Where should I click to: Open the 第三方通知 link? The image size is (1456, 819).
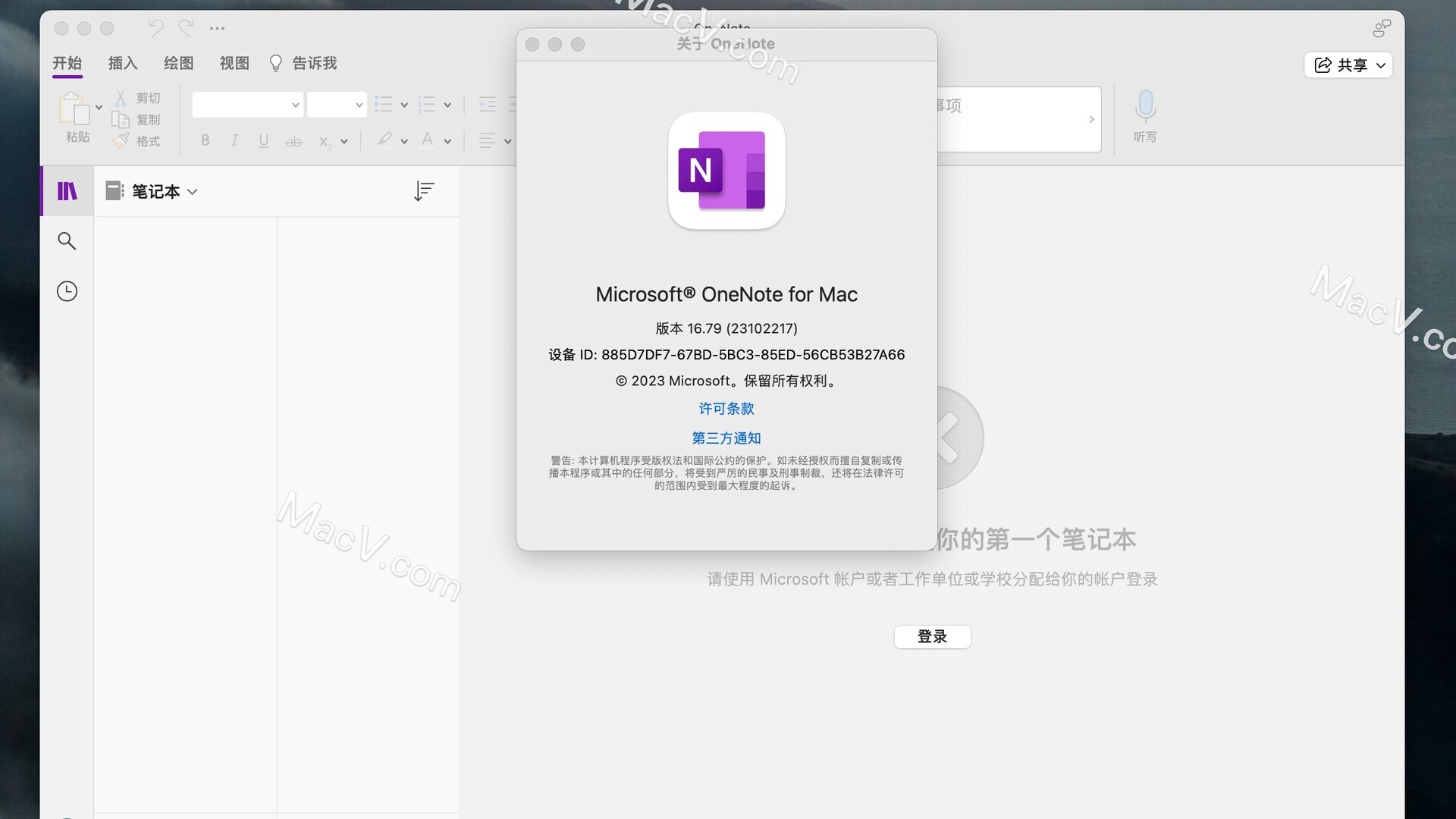tap(726, 438)
